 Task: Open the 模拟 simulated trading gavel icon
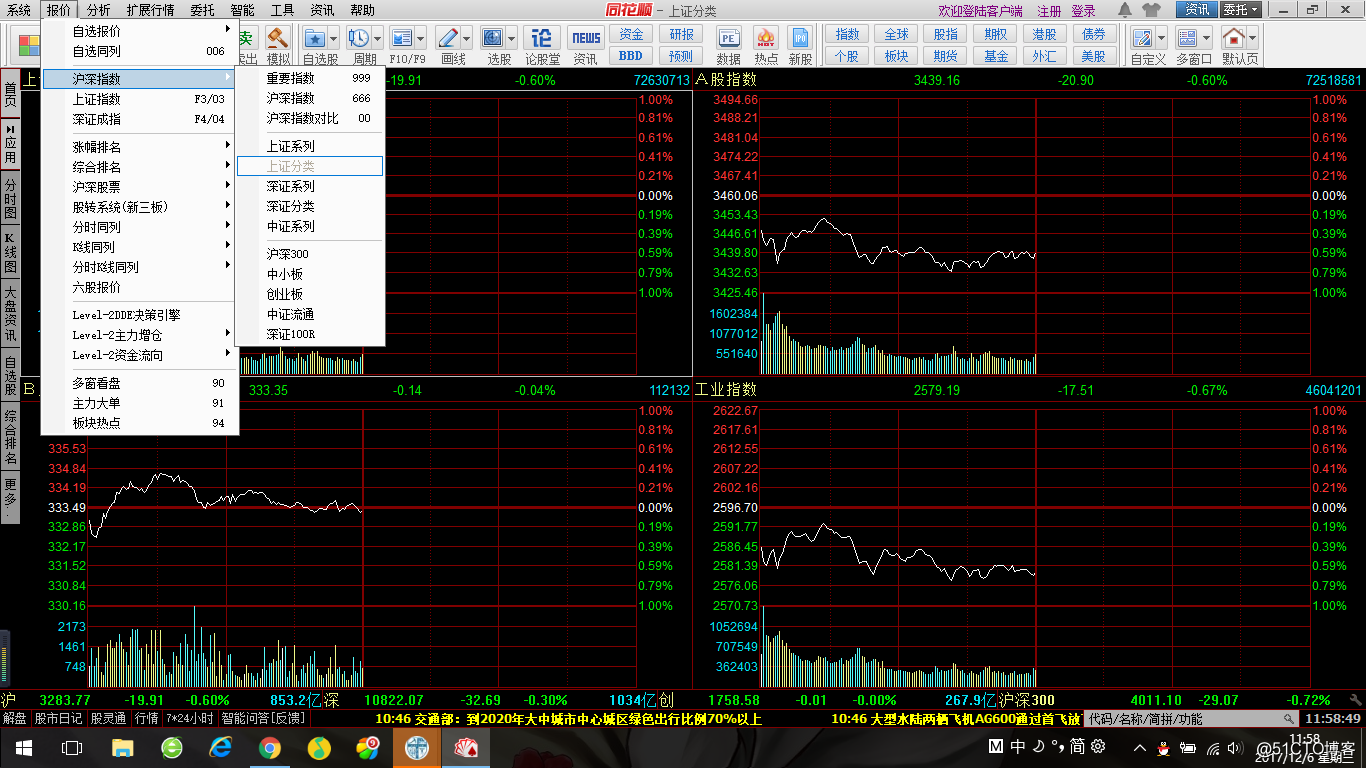[278, 39]
